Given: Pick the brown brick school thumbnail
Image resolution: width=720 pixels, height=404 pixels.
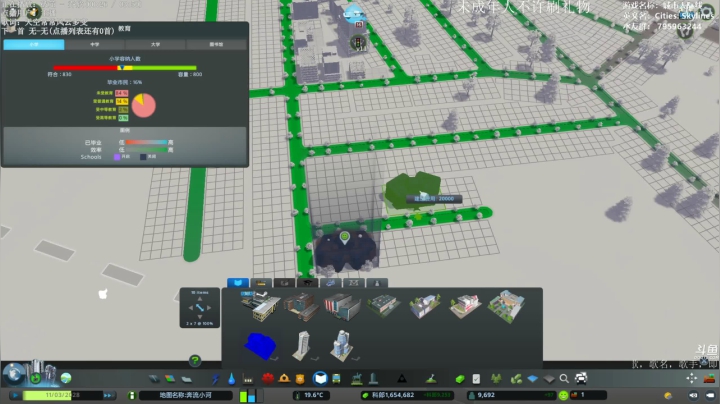Looking at the screenshot, I should click(301, 307).
